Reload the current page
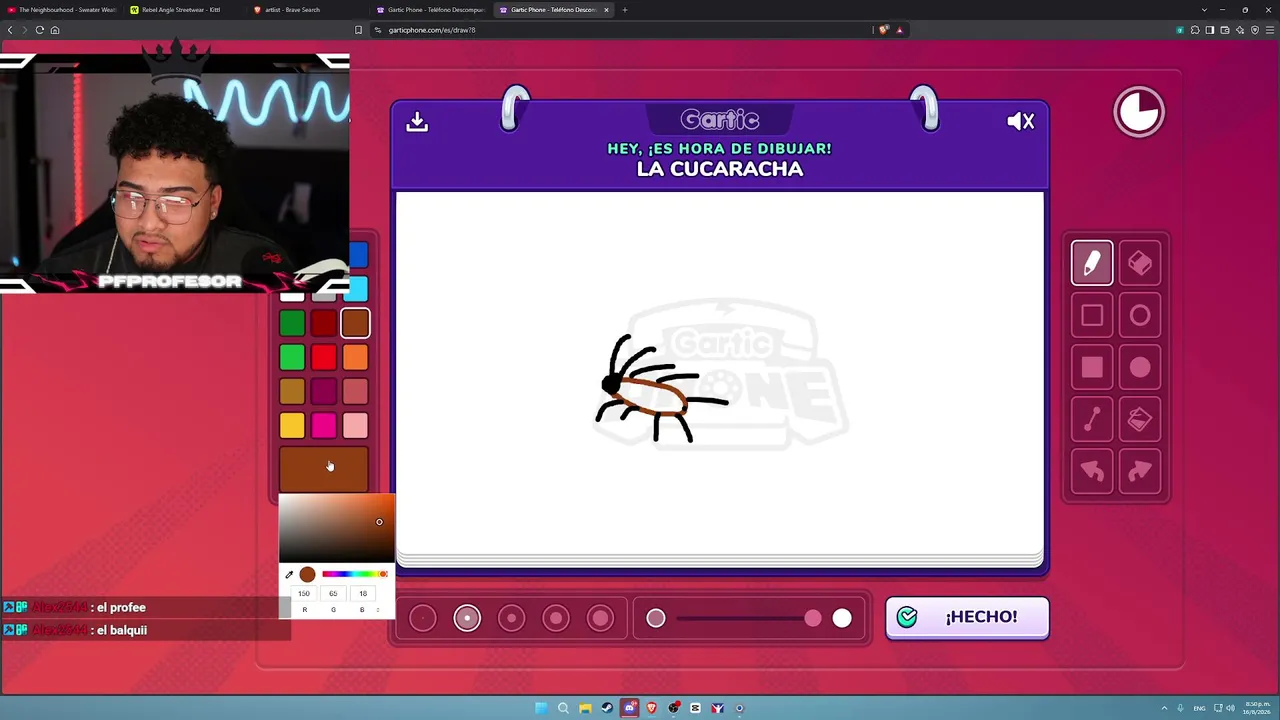1280x720 pixels. coord(40,30)
